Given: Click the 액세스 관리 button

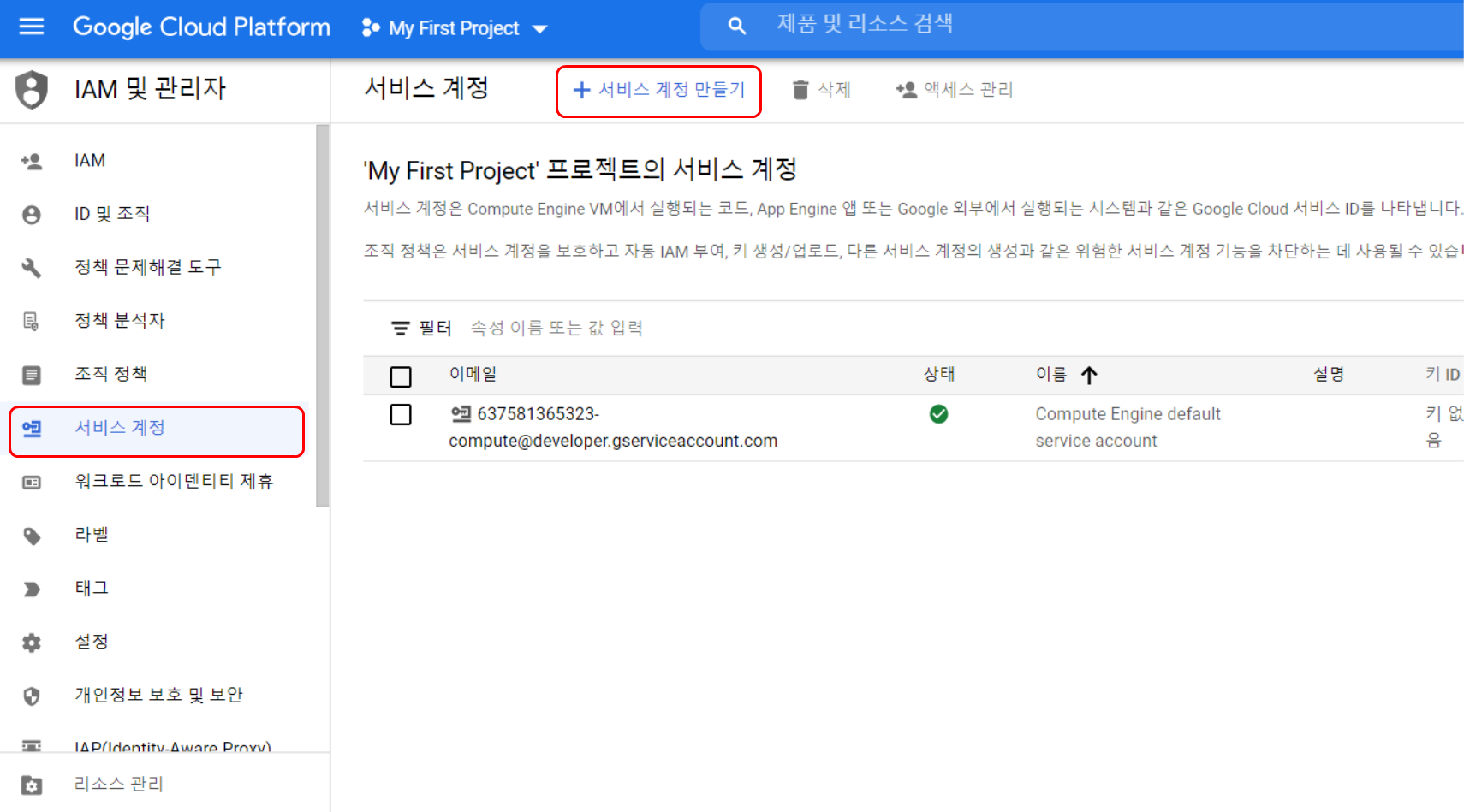Looking at the screenshot, I should coord(954,90).
